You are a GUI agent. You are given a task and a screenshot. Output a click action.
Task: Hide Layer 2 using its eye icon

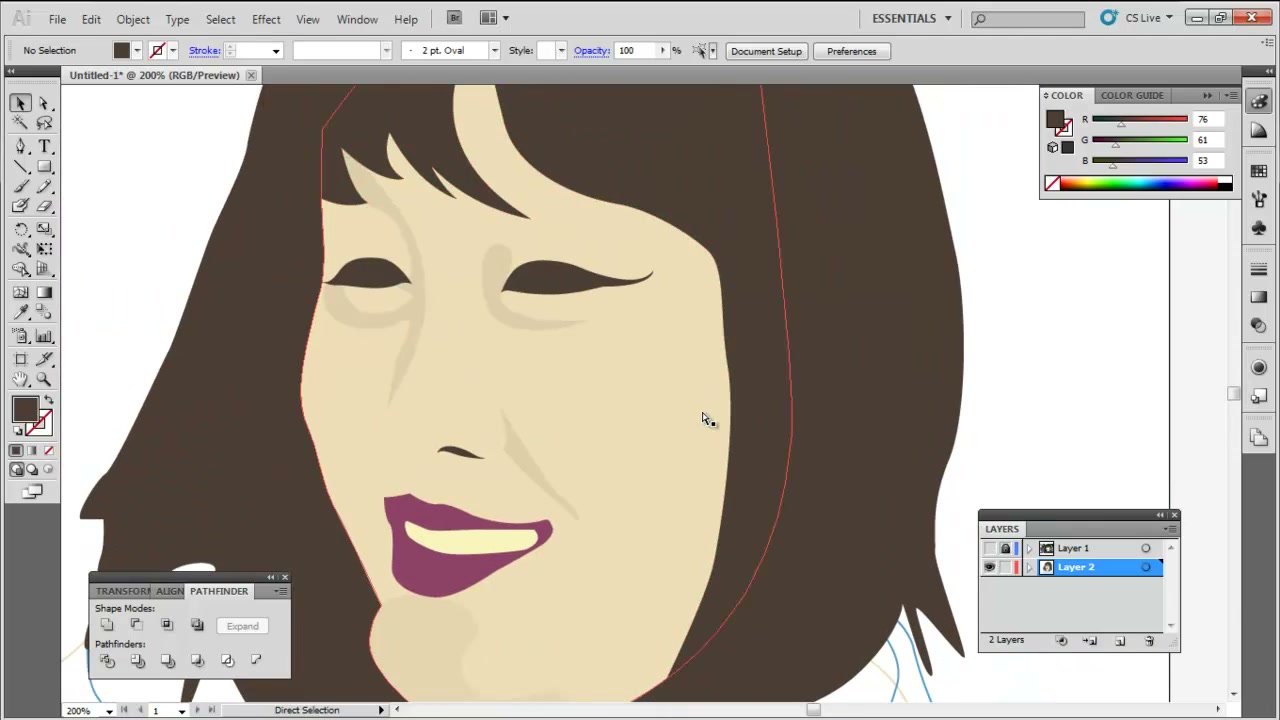pos(990,567)
